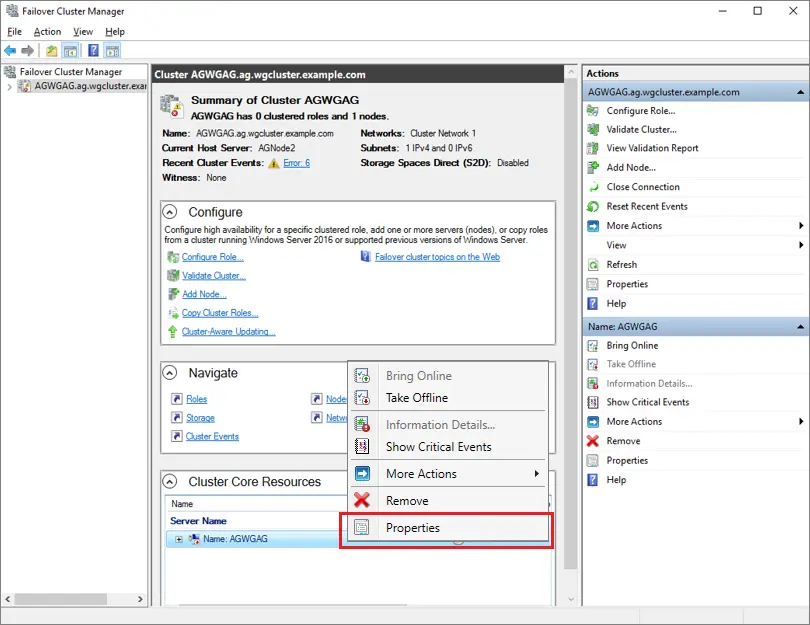Click the forward navigation arrow
Viewport: 810px width, 625px height.
pyautogui.click(x=28, y=51)
